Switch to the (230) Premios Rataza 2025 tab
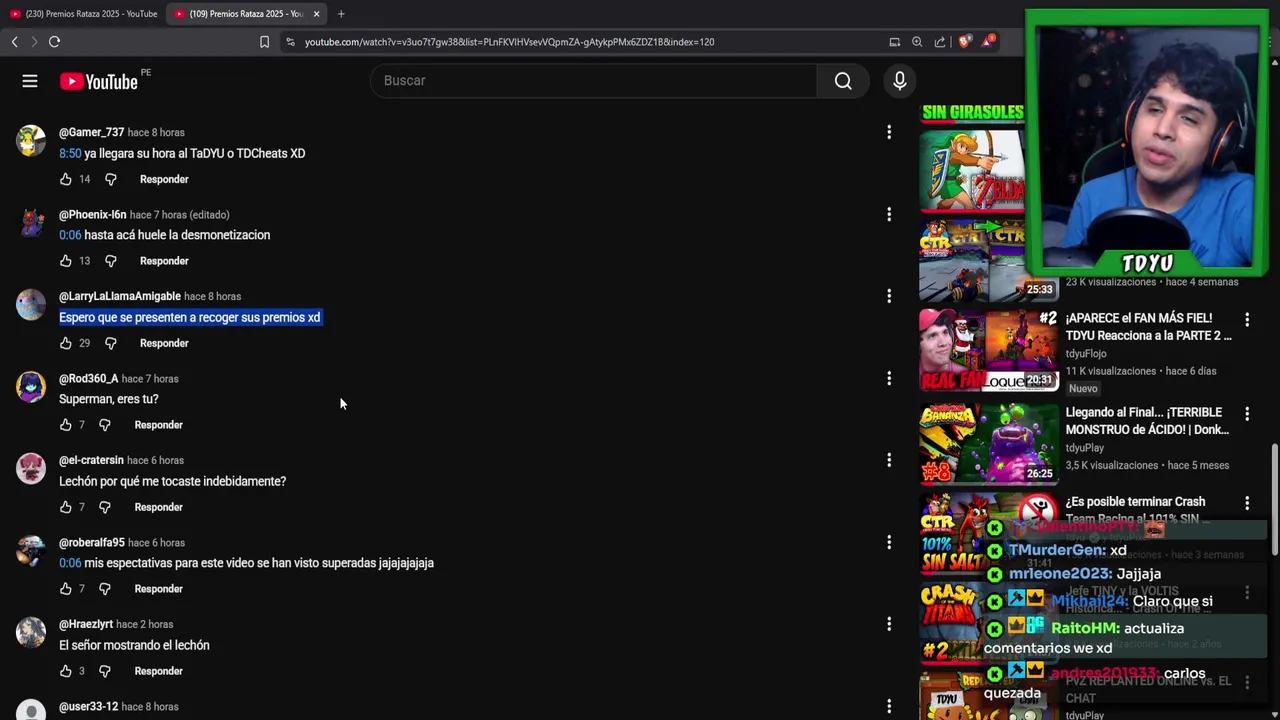 tap(83, 14)
